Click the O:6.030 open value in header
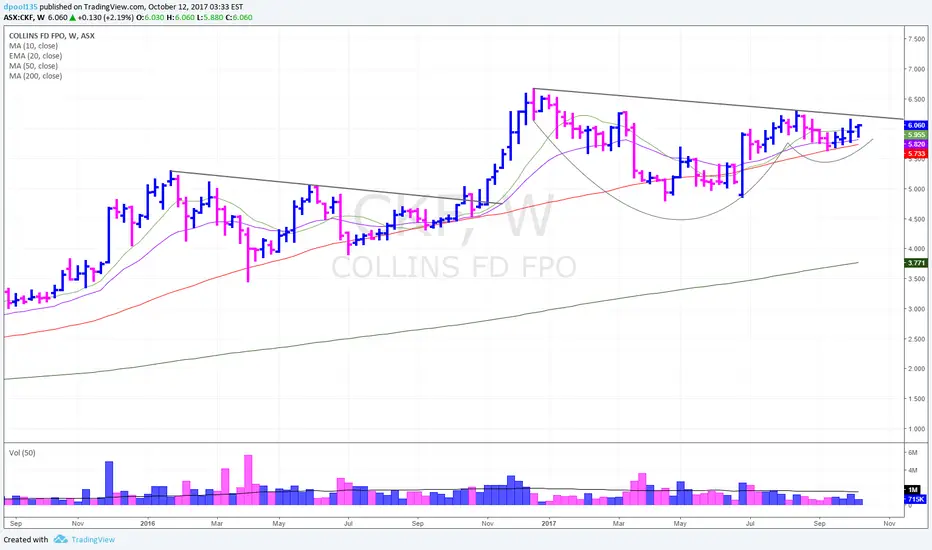The width and height of the screenshot is (932, 550). coord(150,17)
